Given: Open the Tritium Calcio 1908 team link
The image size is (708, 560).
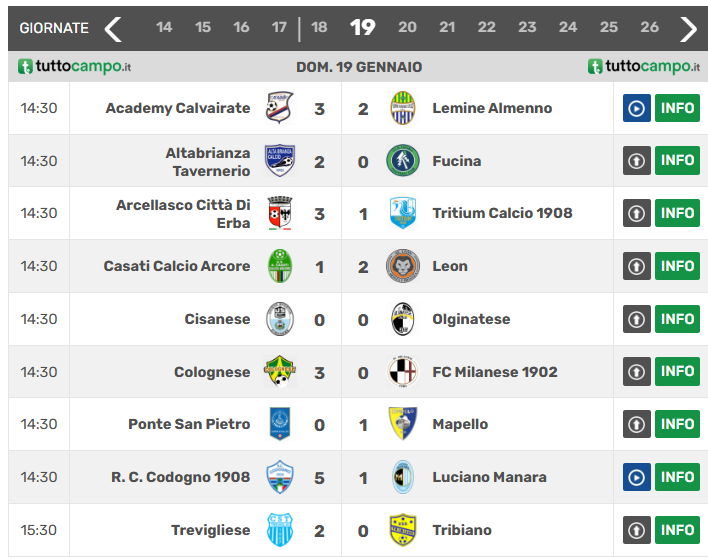Looking at the screenshot, I should click(x=502, y=213).
